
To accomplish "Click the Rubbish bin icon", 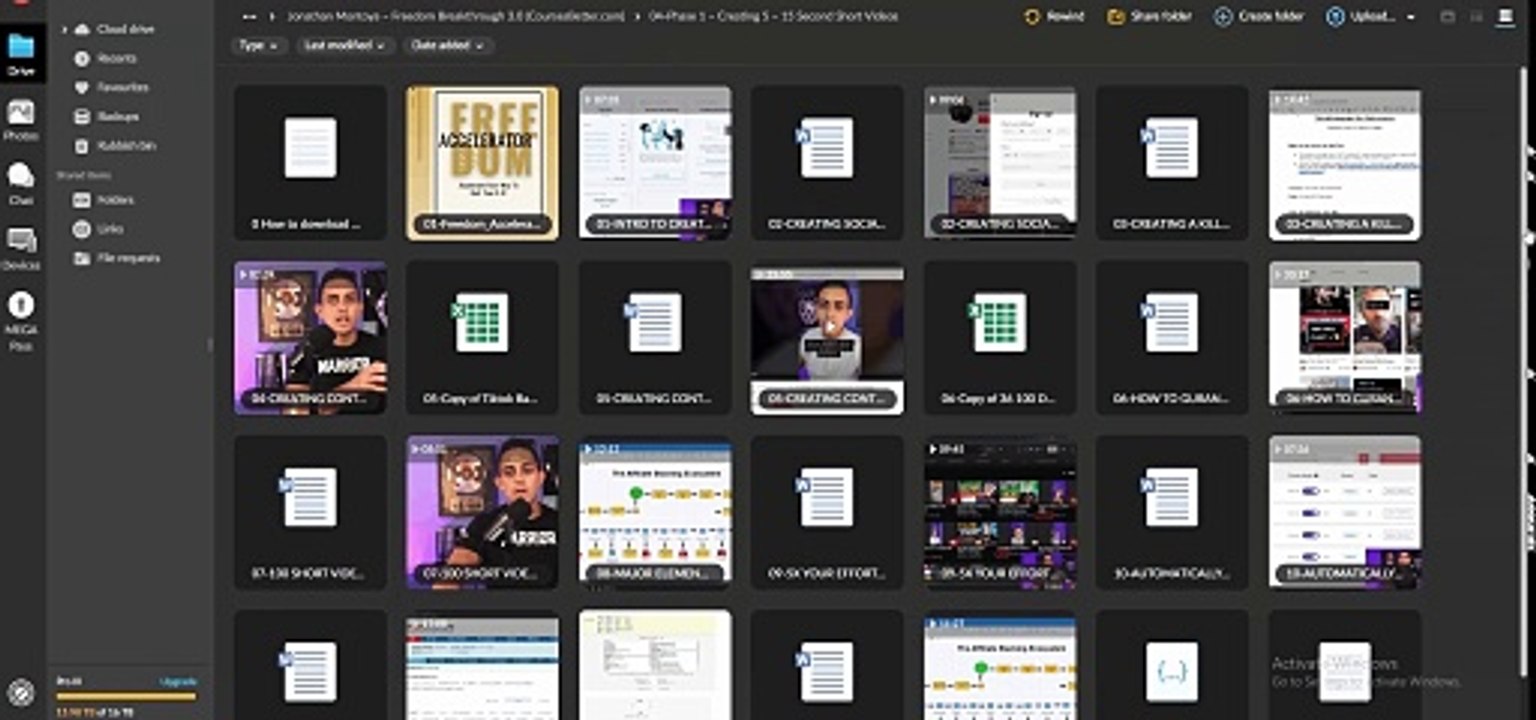I will pyautogui.click(x=82, y=145).
